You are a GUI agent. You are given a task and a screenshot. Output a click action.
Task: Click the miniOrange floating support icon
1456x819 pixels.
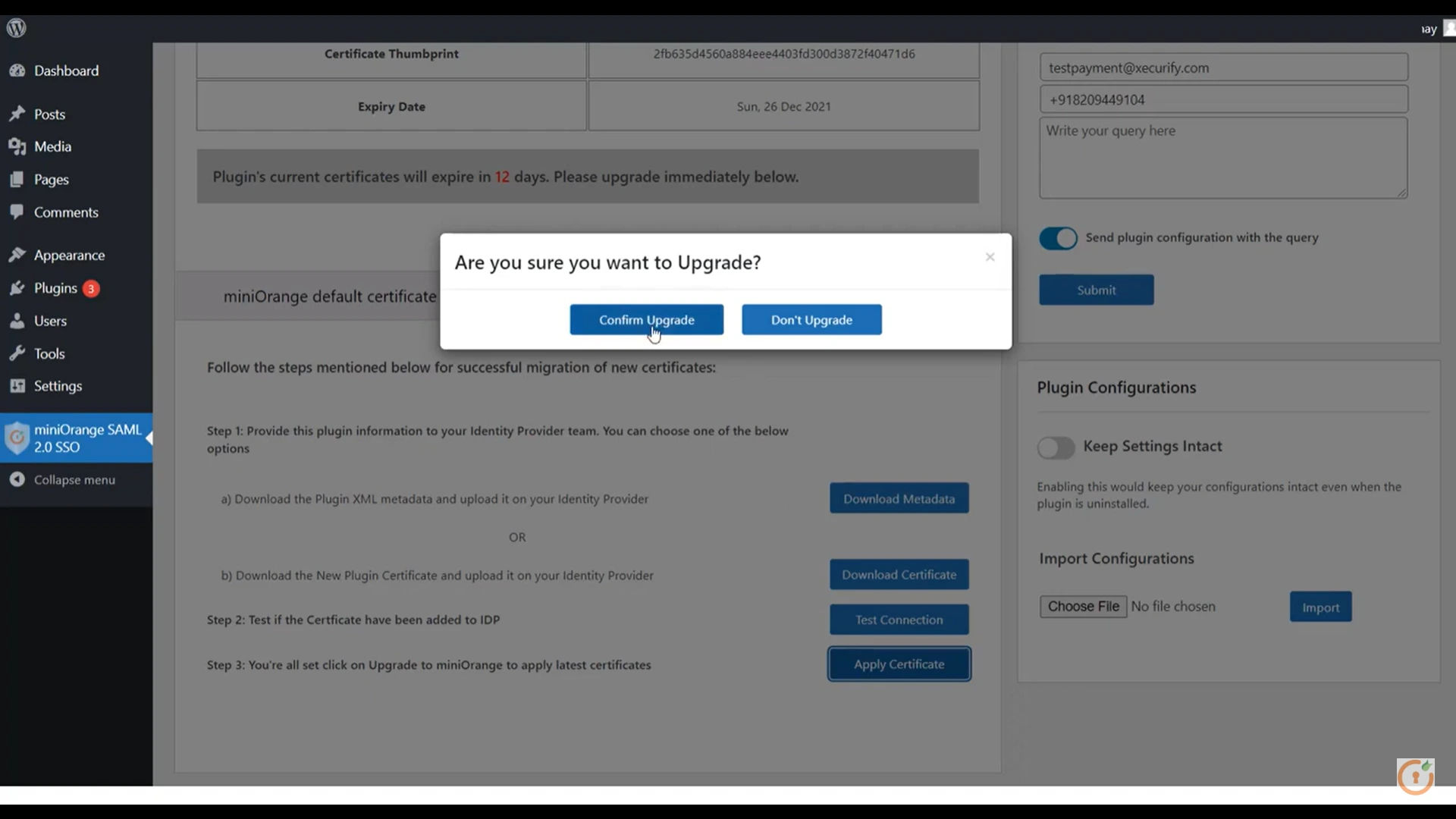1416,777
